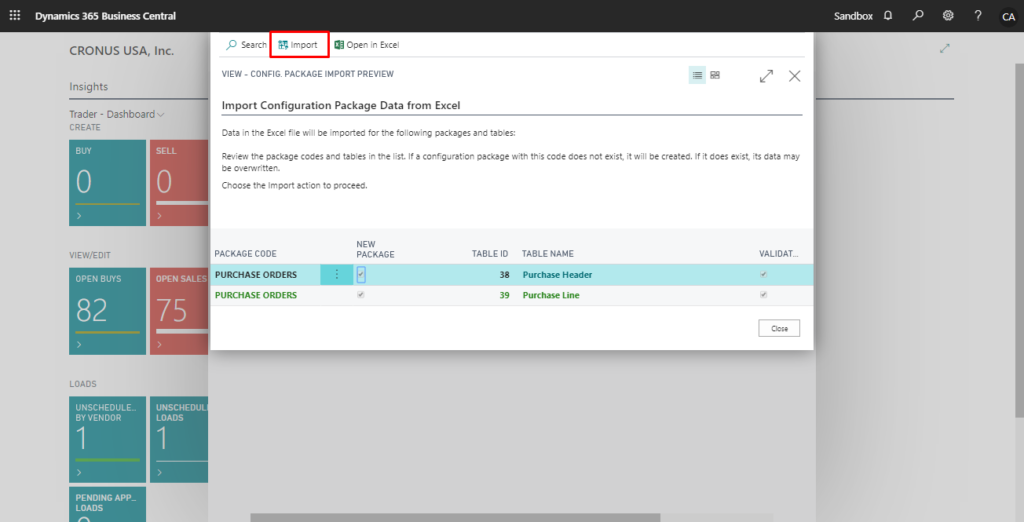The image size is (1024, 522).
Task: Click Dynamics 365 Business Central title
Action: click(x=105, y=16)
